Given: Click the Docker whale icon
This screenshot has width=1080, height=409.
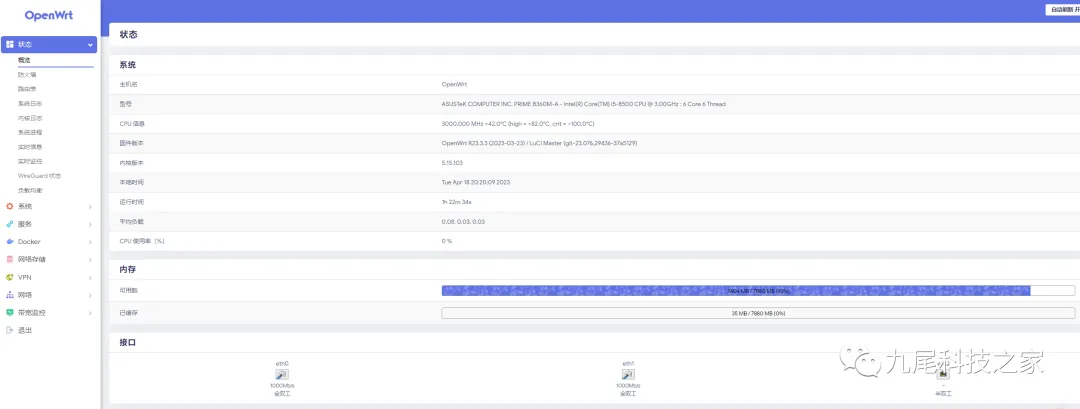Looking at the screenshot, I should pyautogui.click(x=10, y=242).
